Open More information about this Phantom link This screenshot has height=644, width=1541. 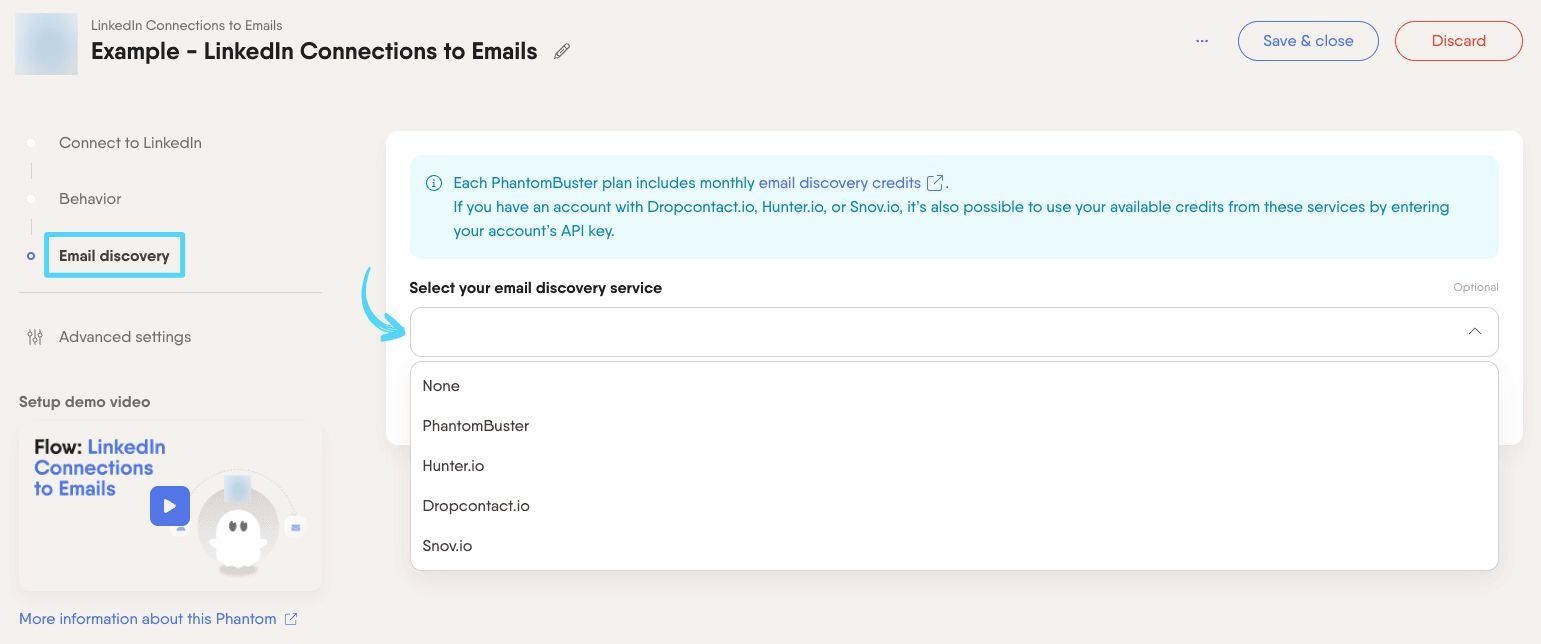point(148,619)
